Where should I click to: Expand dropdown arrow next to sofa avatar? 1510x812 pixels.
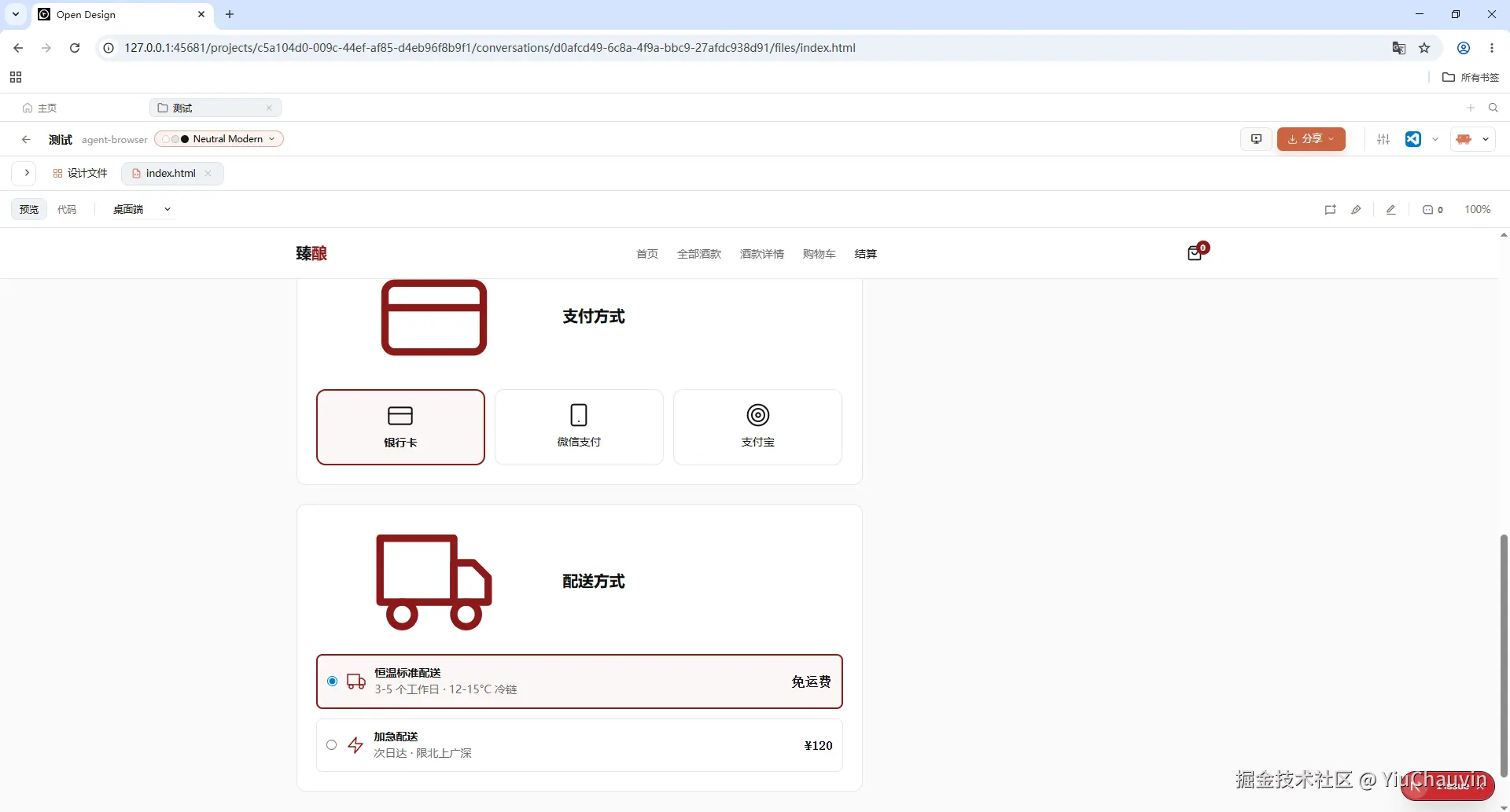tap(1486, 139)
